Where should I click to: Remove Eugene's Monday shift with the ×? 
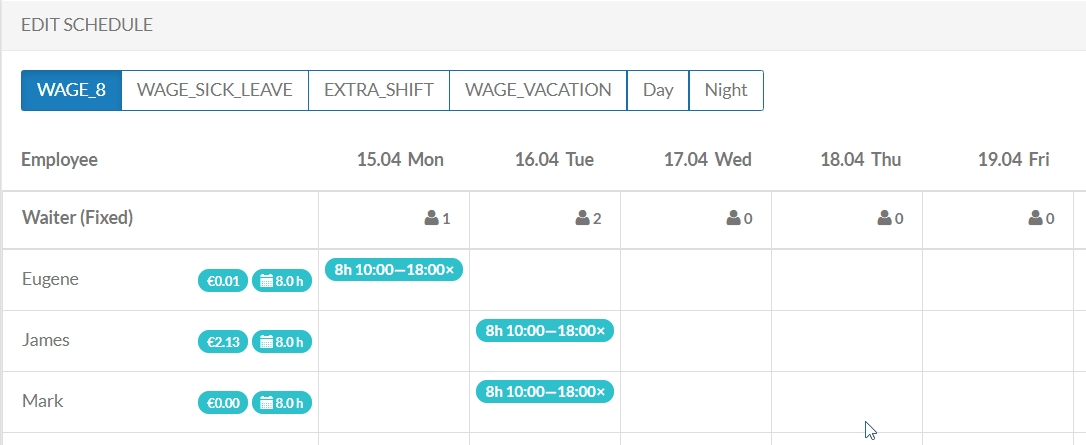pyautogui.click(x=449, y=270)
